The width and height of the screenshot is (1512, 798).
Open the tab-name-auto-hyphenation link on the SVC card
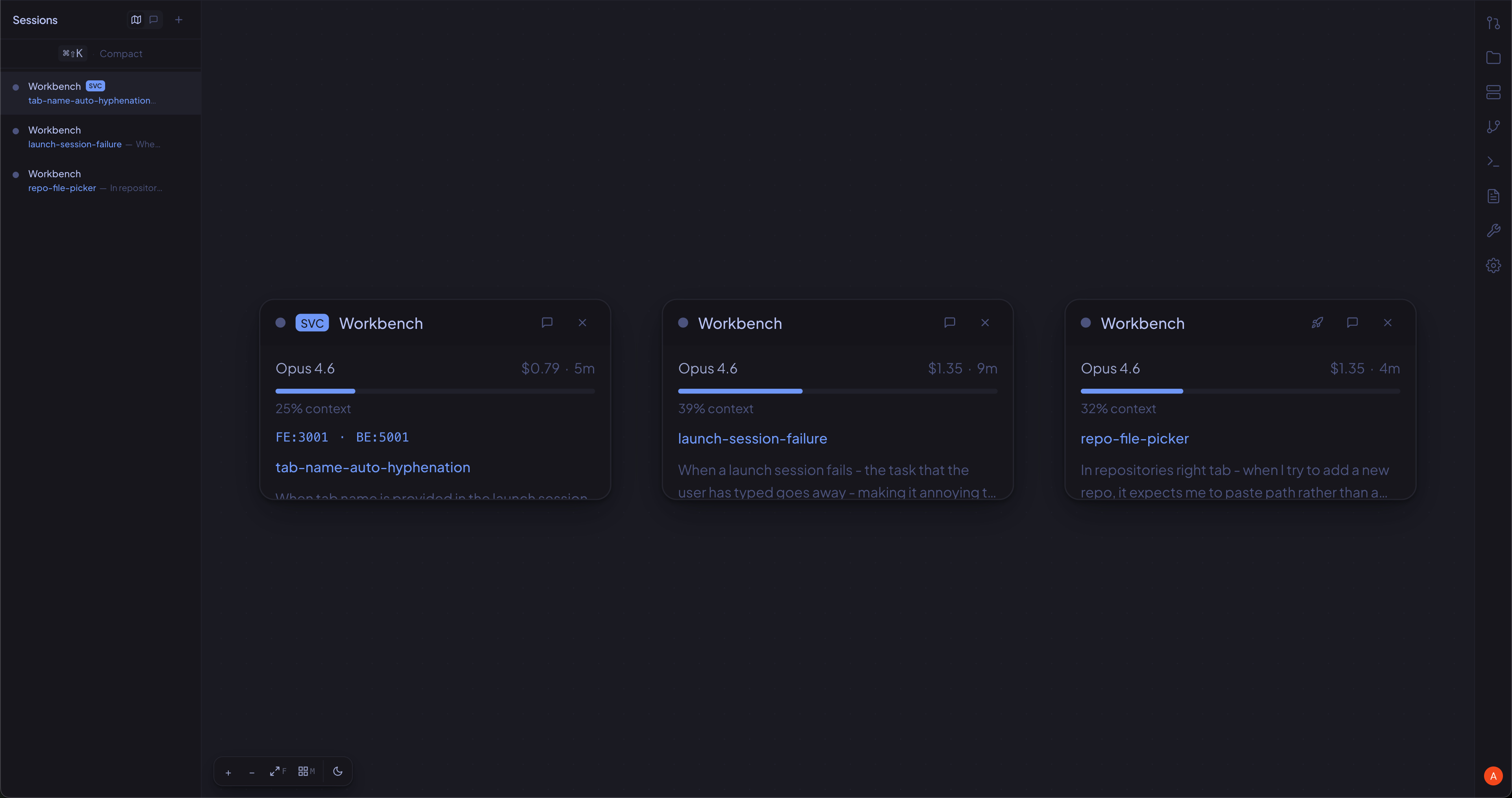(373, 467)
